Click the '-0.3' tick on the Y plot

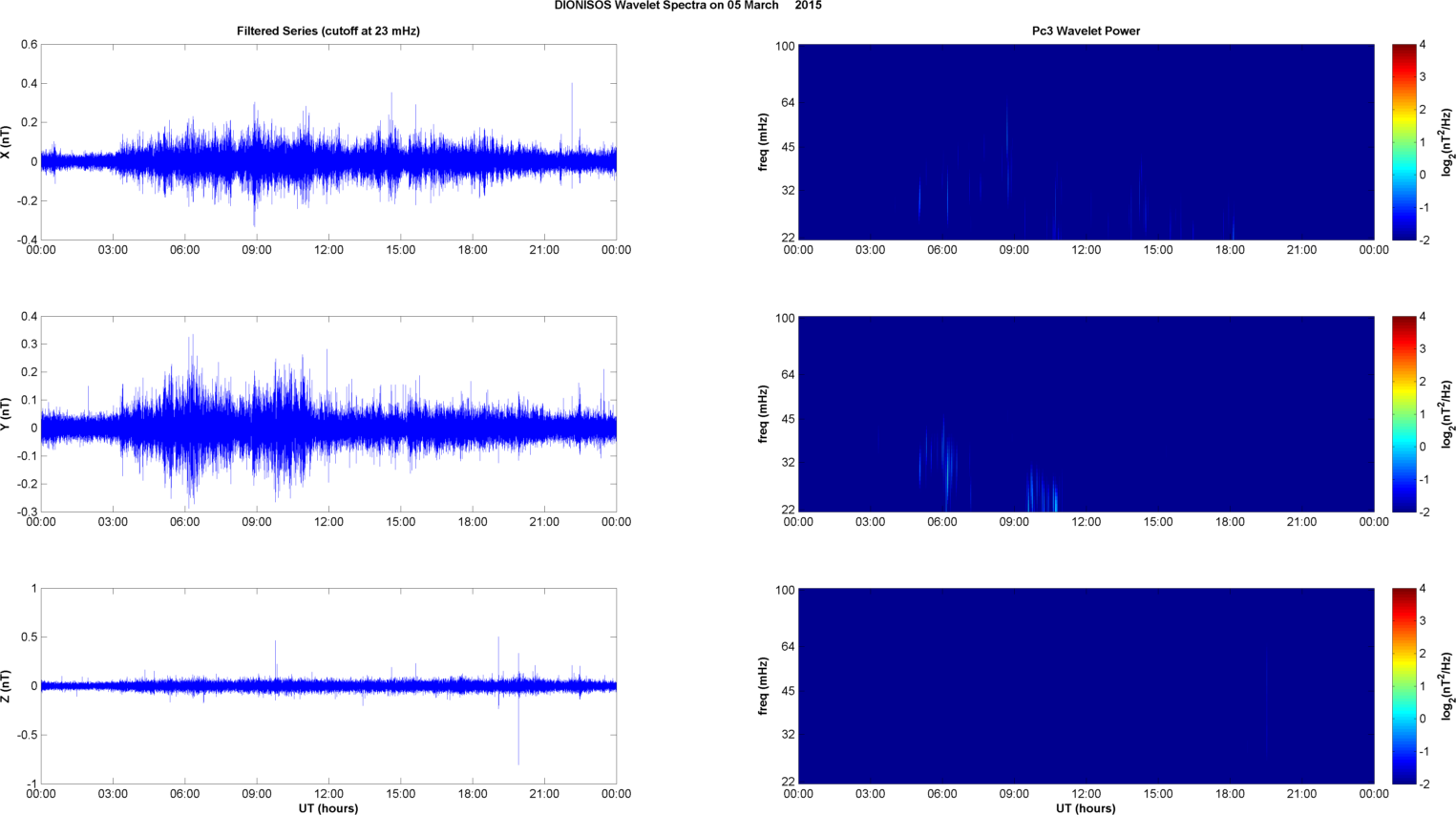click(x=26, y=512)
